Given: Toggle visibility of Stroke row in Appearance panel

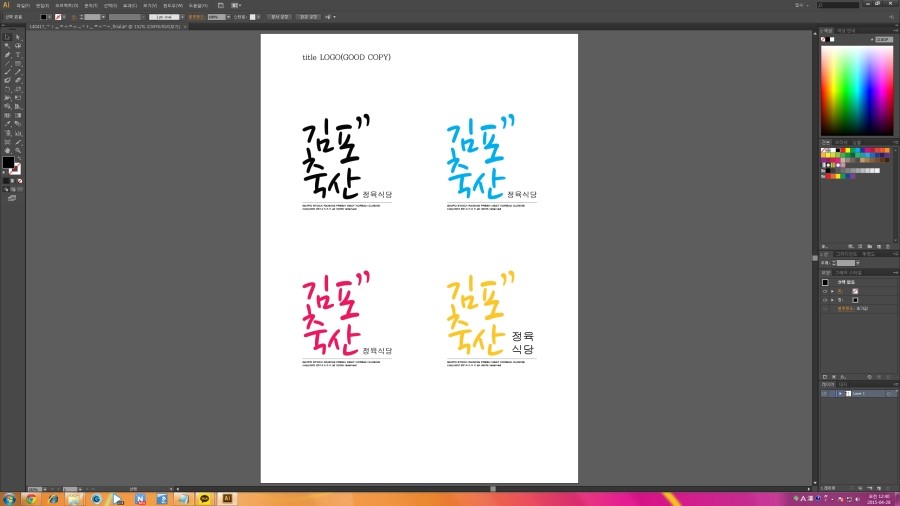Looking at the screenshot, I should [x=825, y=291].
